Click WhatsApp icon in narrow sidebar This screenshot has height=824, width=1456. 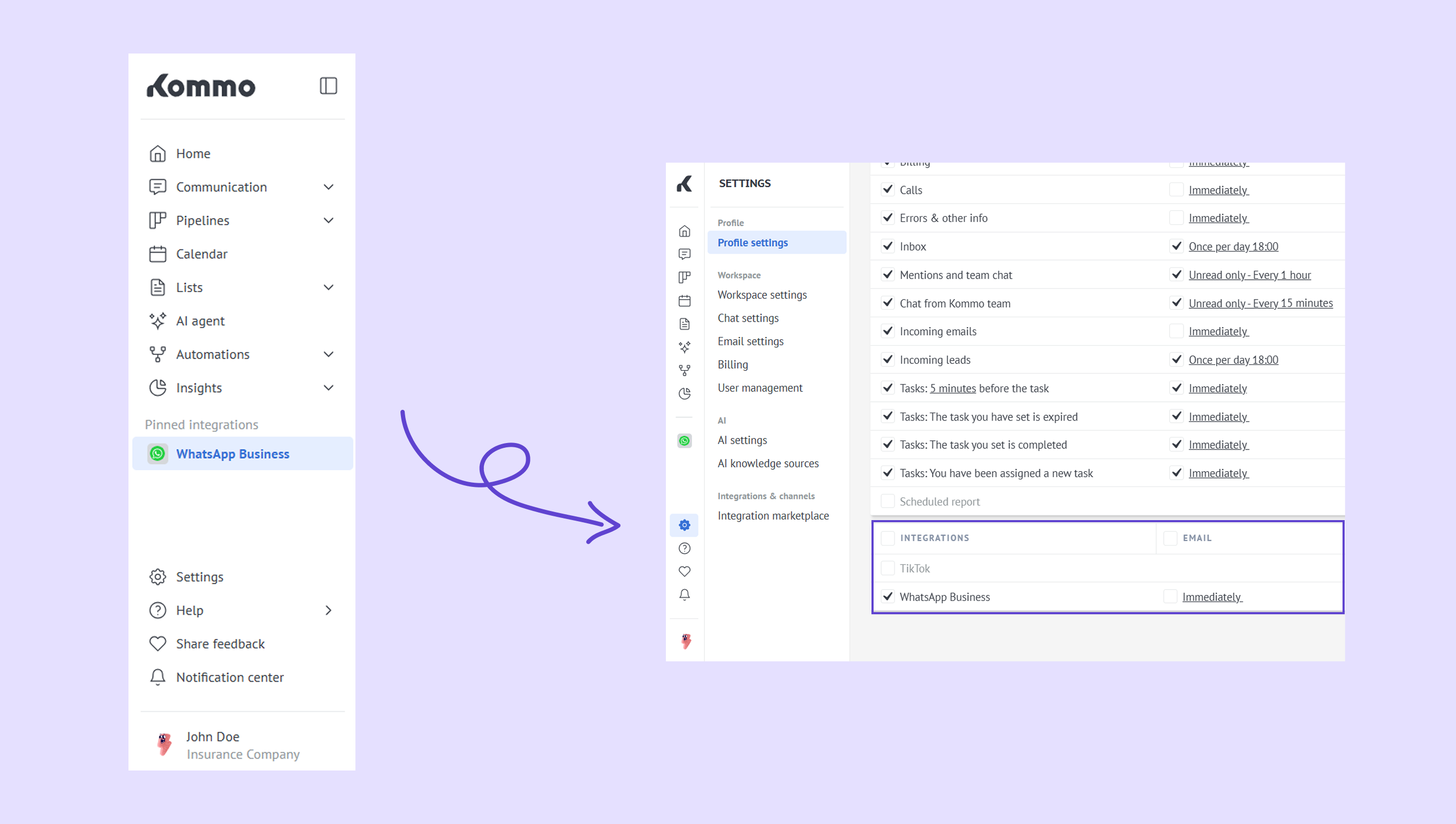click(685, 441)
